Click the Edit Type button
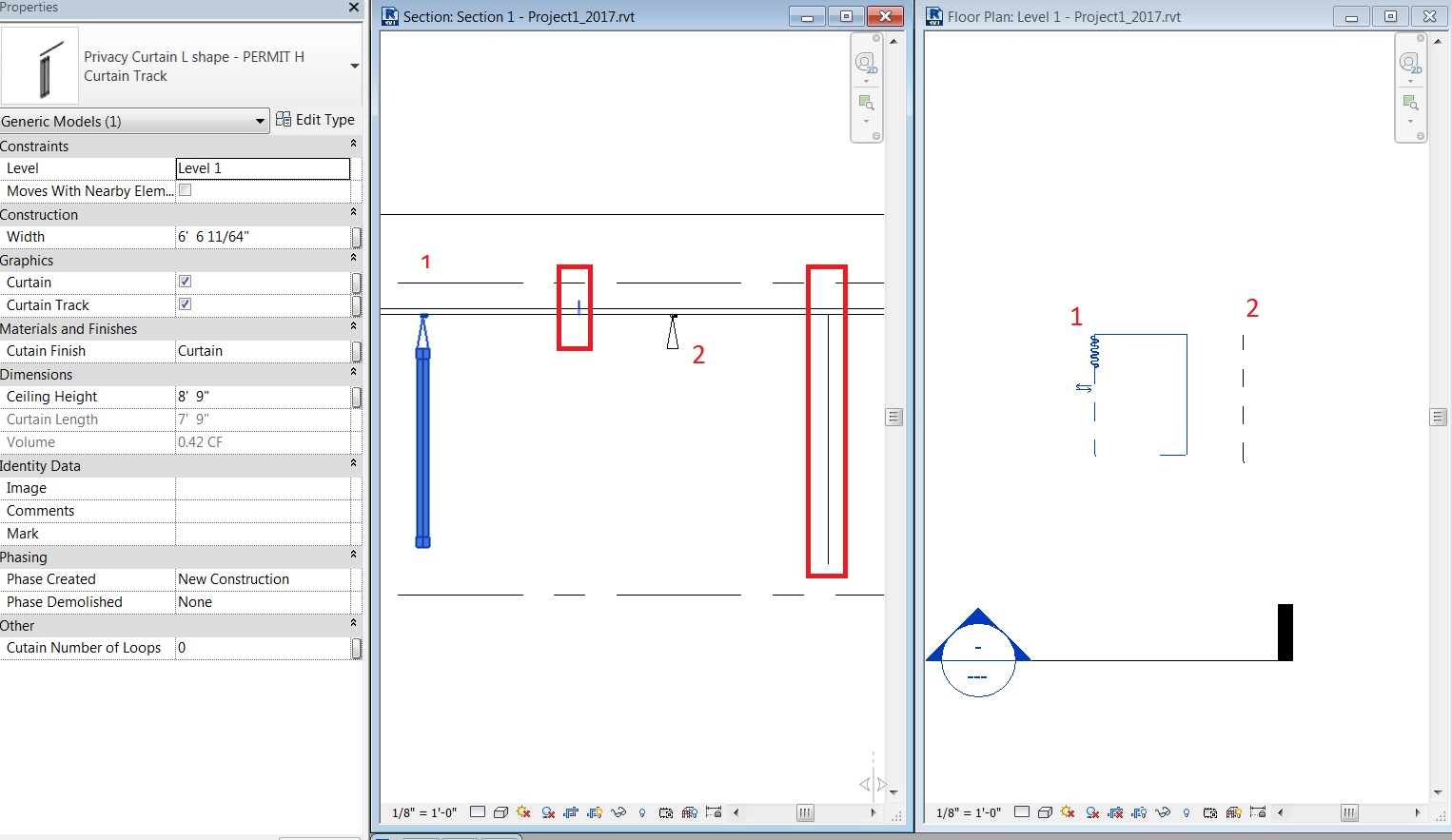 [318, 119]
